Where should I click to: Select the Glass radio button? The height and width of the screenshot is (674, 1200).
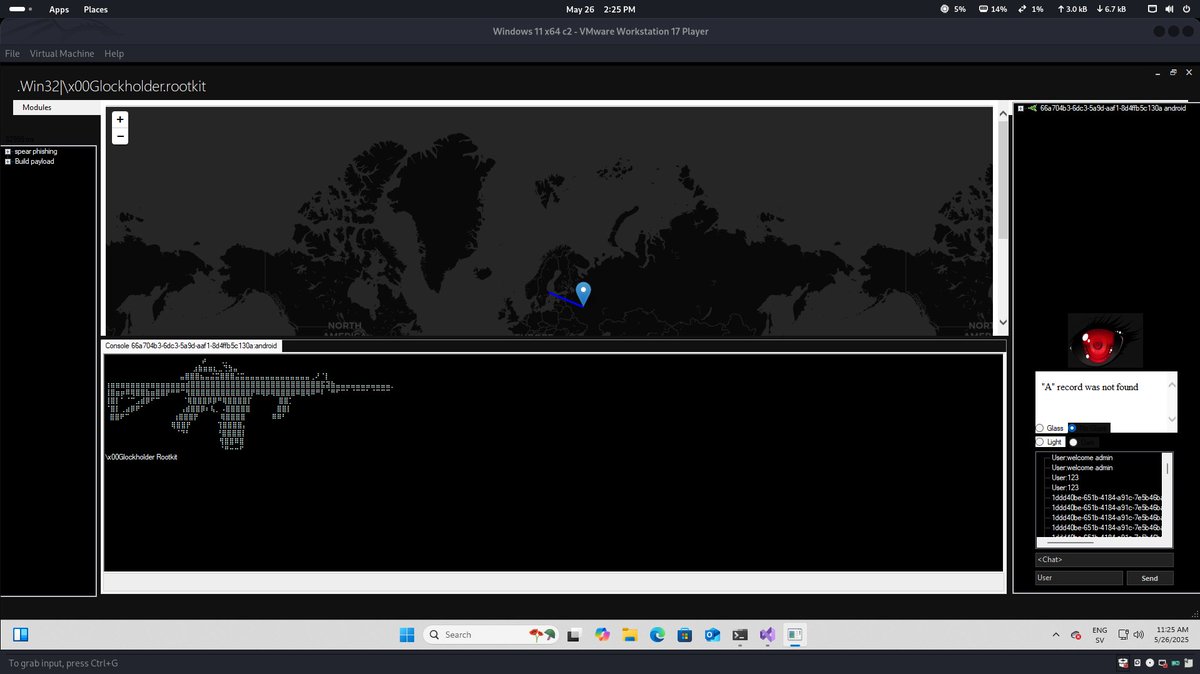[x=1041, y=427]
